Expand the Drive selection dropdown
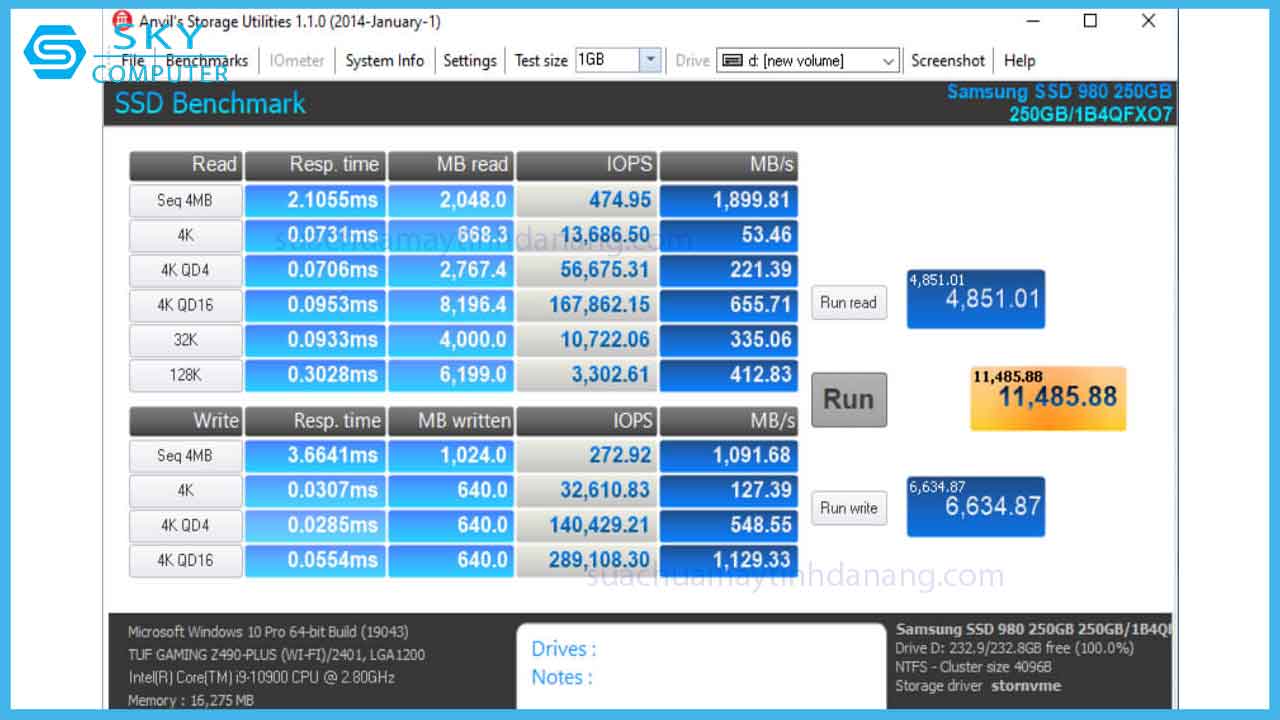 [x=888, y=61]
